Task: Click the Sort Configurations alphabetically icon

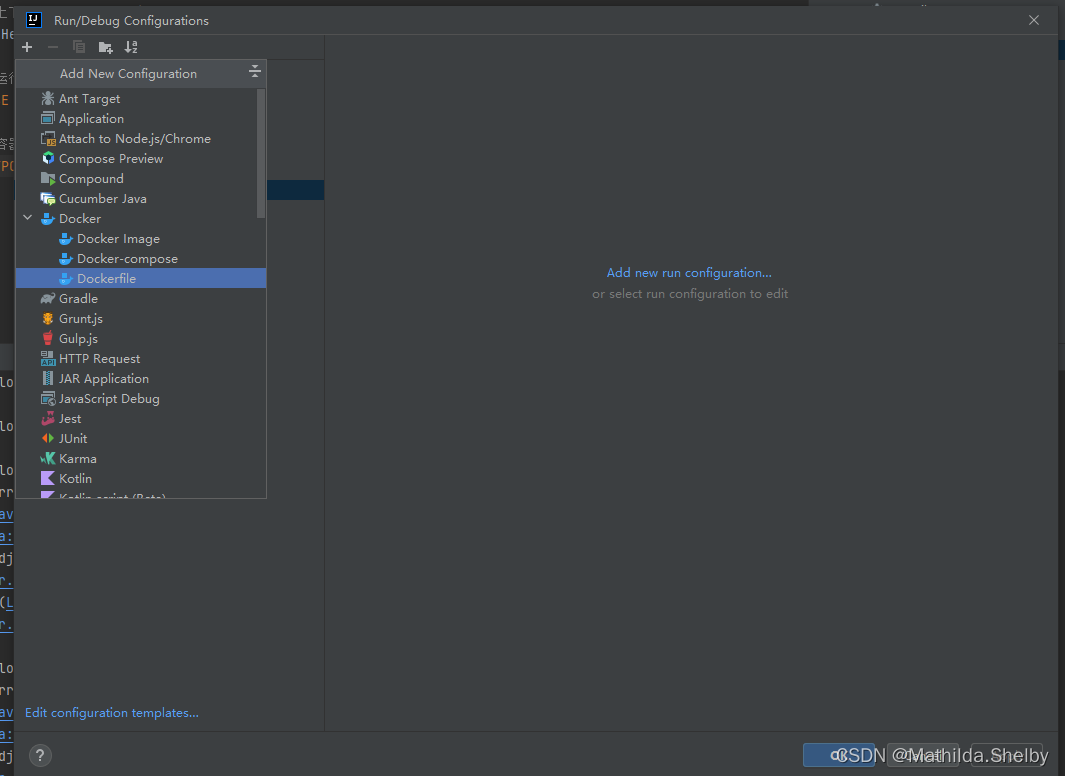Action: click(x=131, y=47)
